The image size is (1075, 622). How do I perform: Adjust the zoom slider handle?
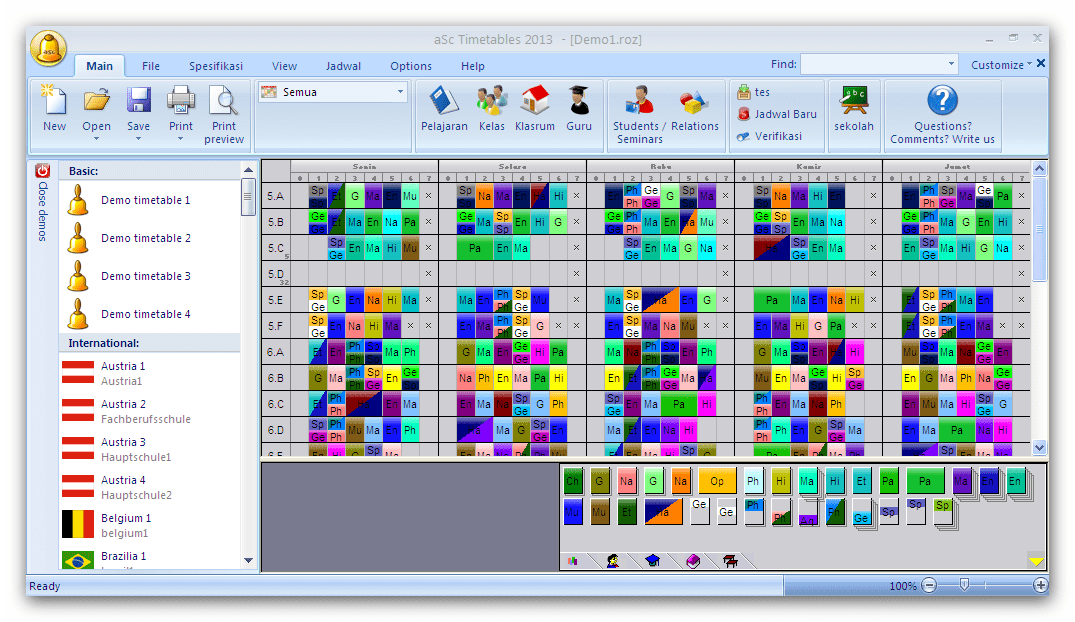pyautogui.click(x=965, y=585)
